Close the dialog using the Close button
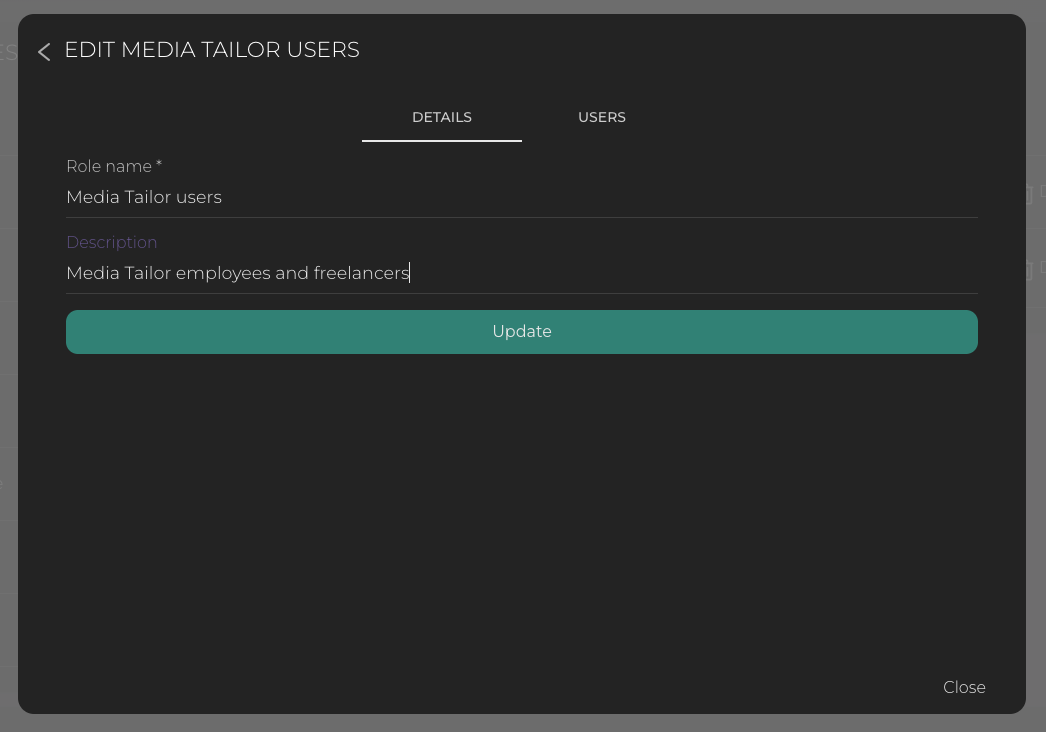The image size is (1046, 732). click(963, 687)
